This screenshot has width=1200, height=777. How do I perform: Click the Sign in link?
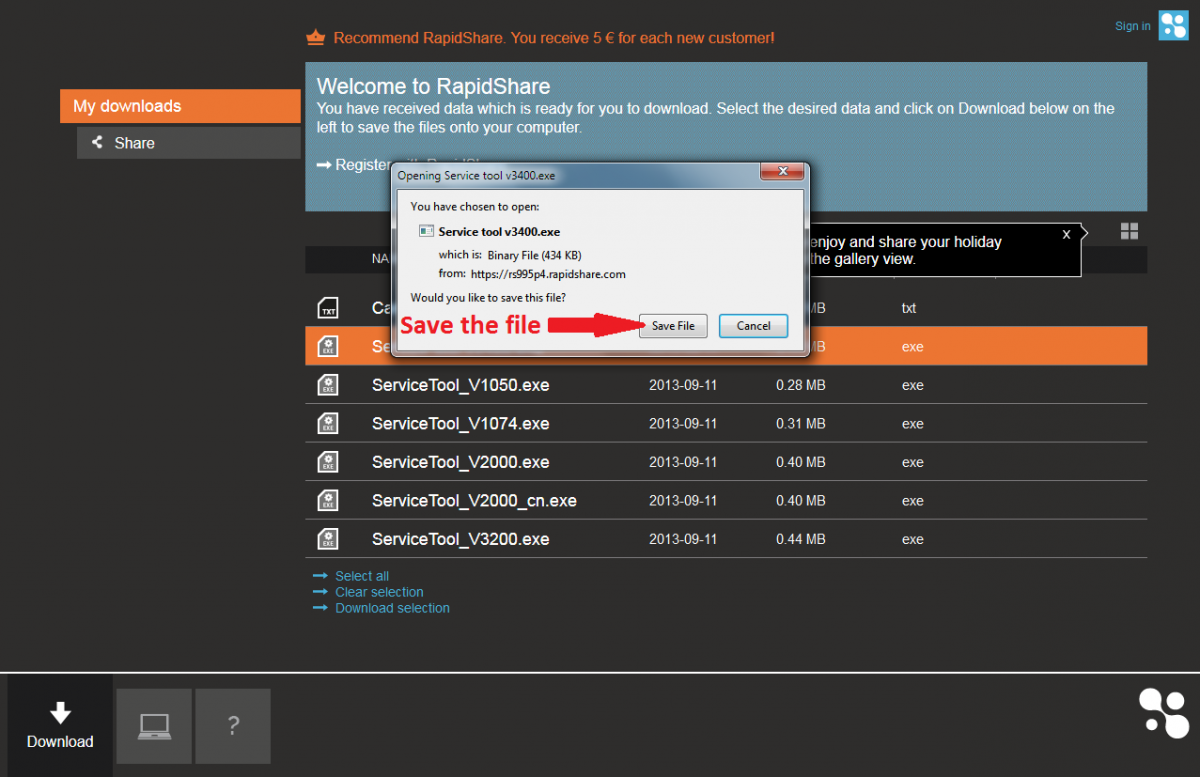pos(1132,26)
